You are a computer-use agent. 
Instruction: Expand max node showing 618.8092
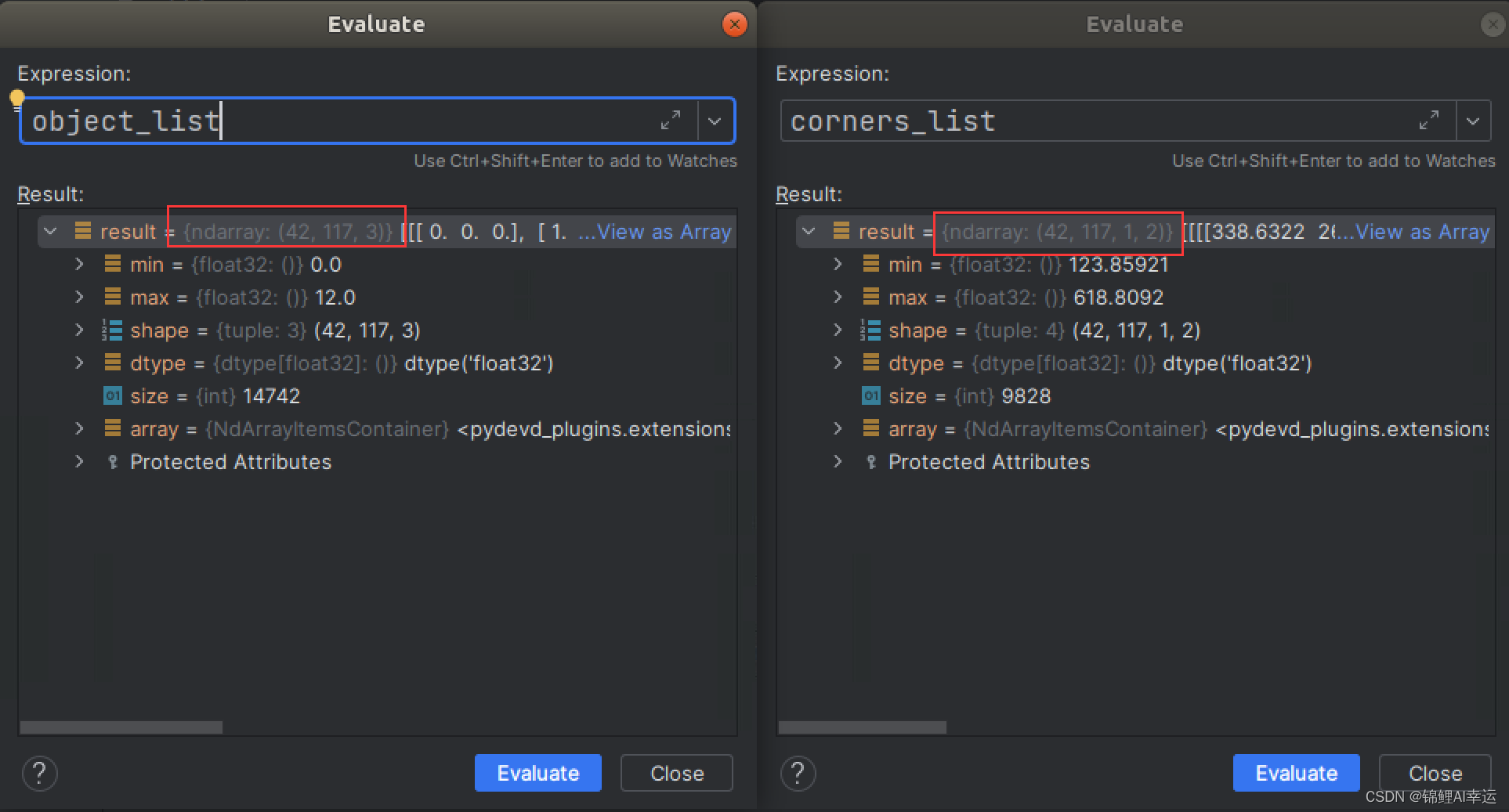[x=838, y=298]
